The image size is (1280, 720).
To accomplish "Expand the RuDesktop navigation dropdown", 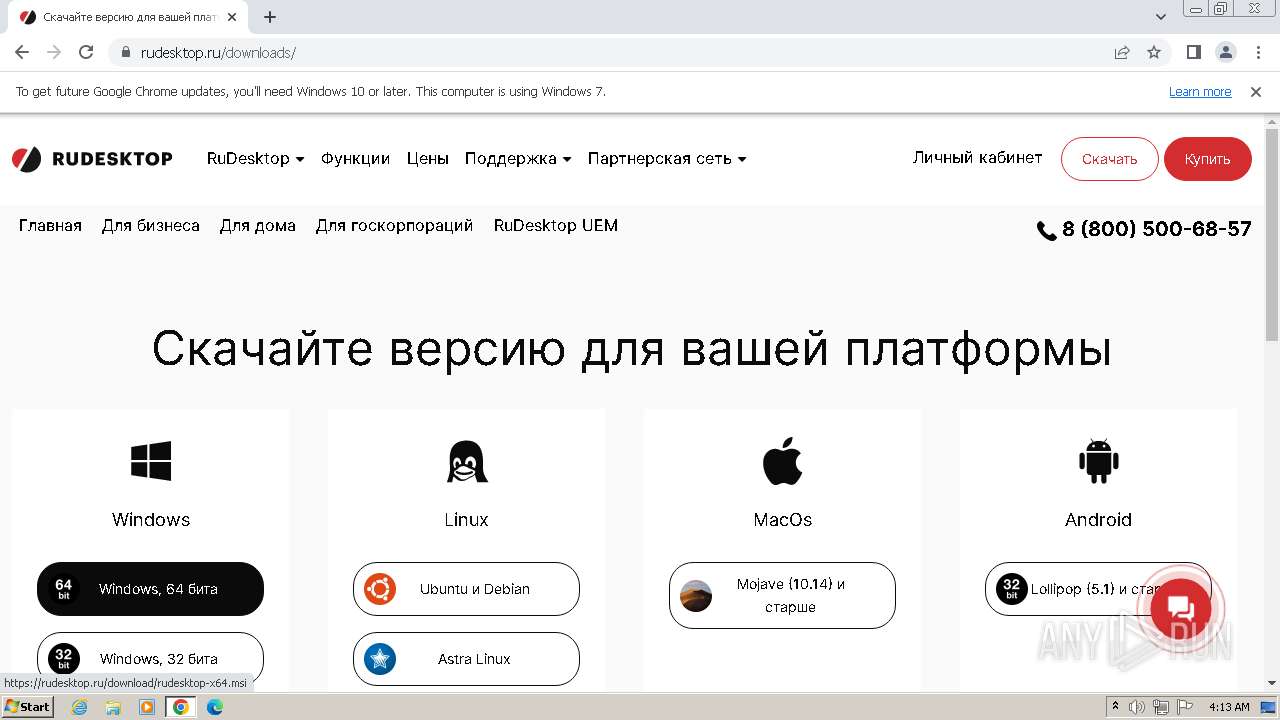I will click(x=255, y=159).
